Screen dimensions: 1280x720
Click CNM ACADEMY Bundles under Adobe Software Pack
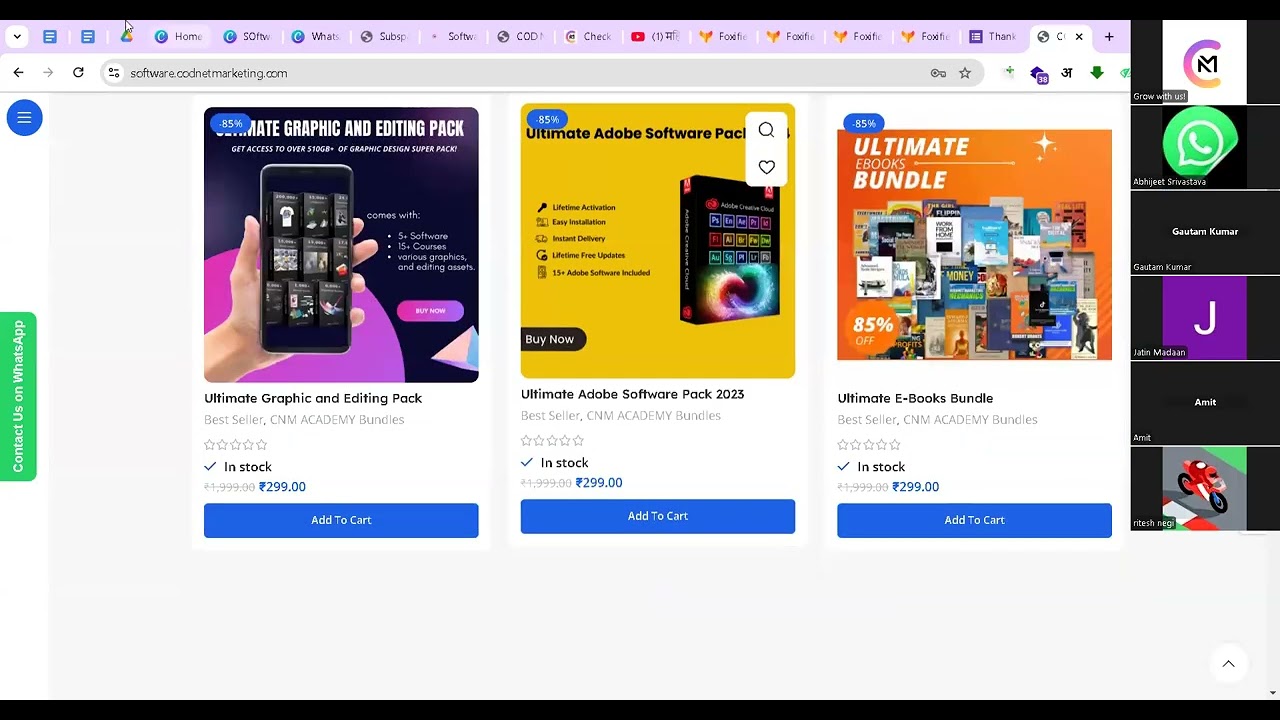click(x=653, y=416)
